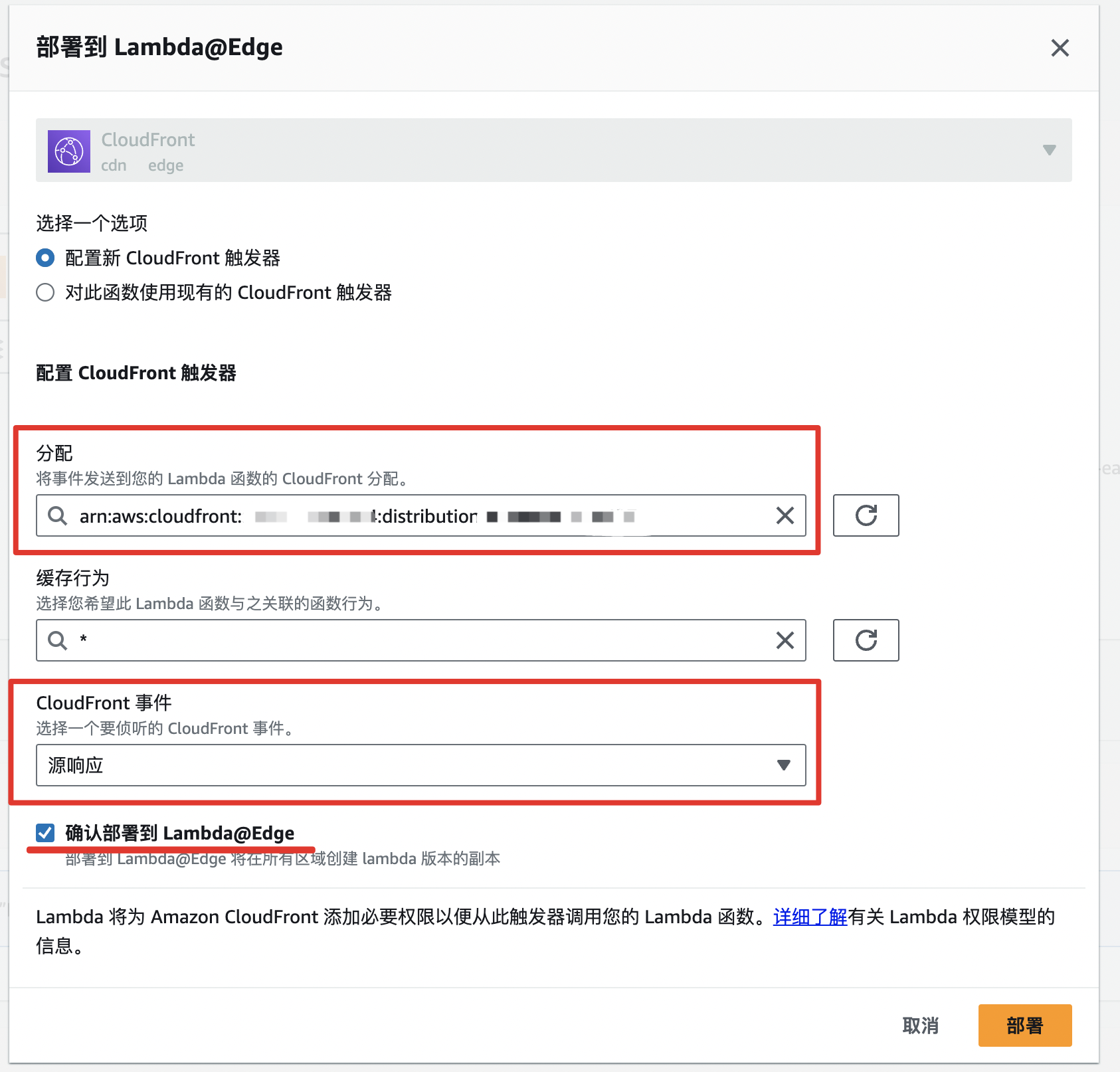Click the 缓存行为 label

tap(73, 578)
